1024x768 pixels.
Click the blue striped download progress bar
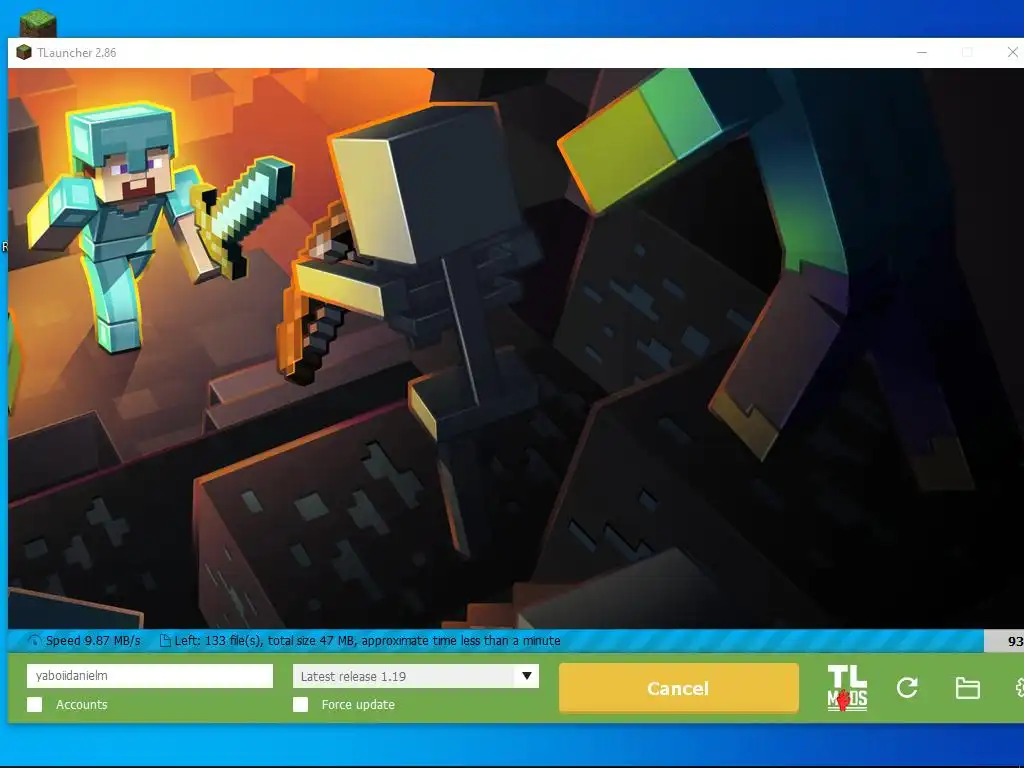tap(496, 641)
